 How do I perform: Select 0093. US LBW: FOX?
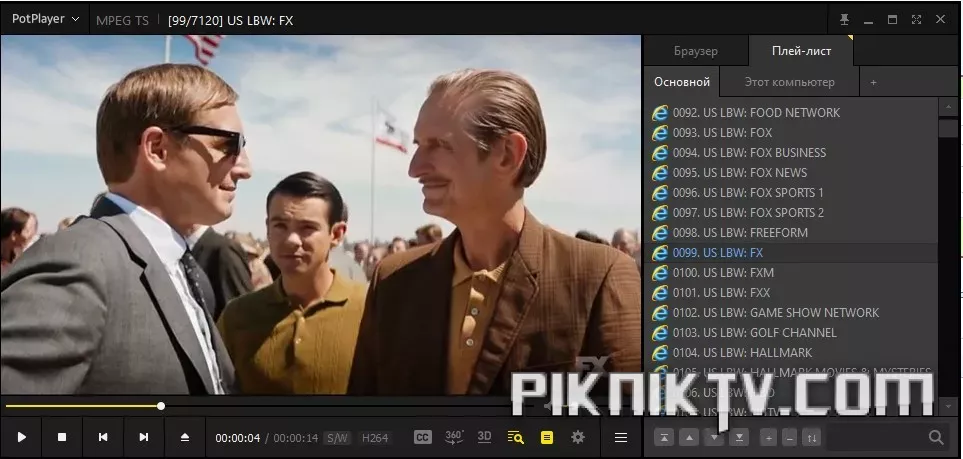(x=791, y=133)
